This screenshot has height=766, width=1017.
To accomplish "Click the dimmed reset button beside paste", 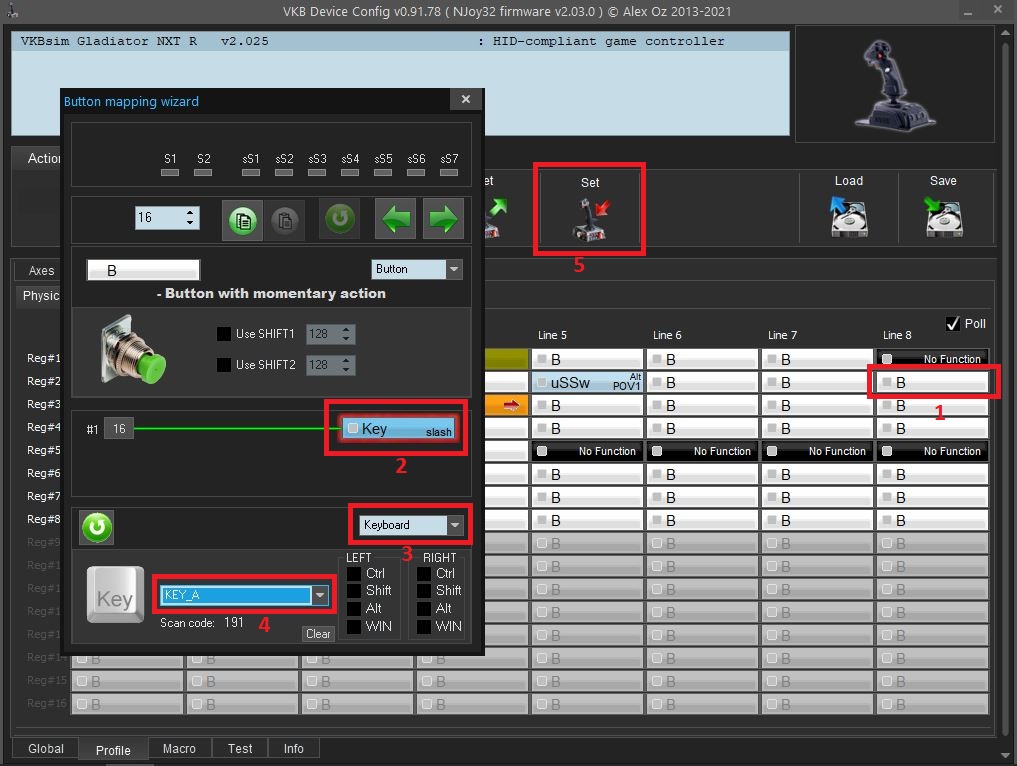I will click(x=340, y=219).
